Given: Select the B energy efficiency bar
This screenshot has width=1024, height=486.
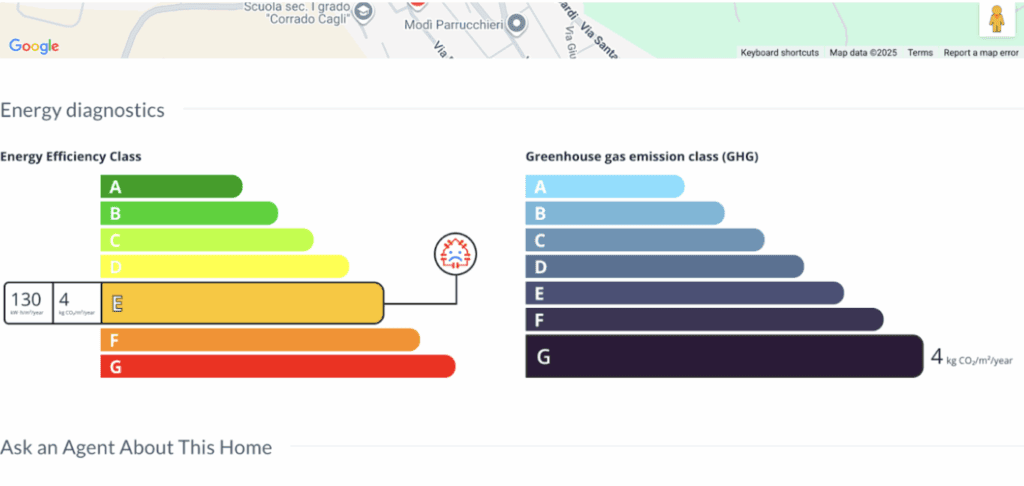Looking at the screenshot, I should pos(189,213).
